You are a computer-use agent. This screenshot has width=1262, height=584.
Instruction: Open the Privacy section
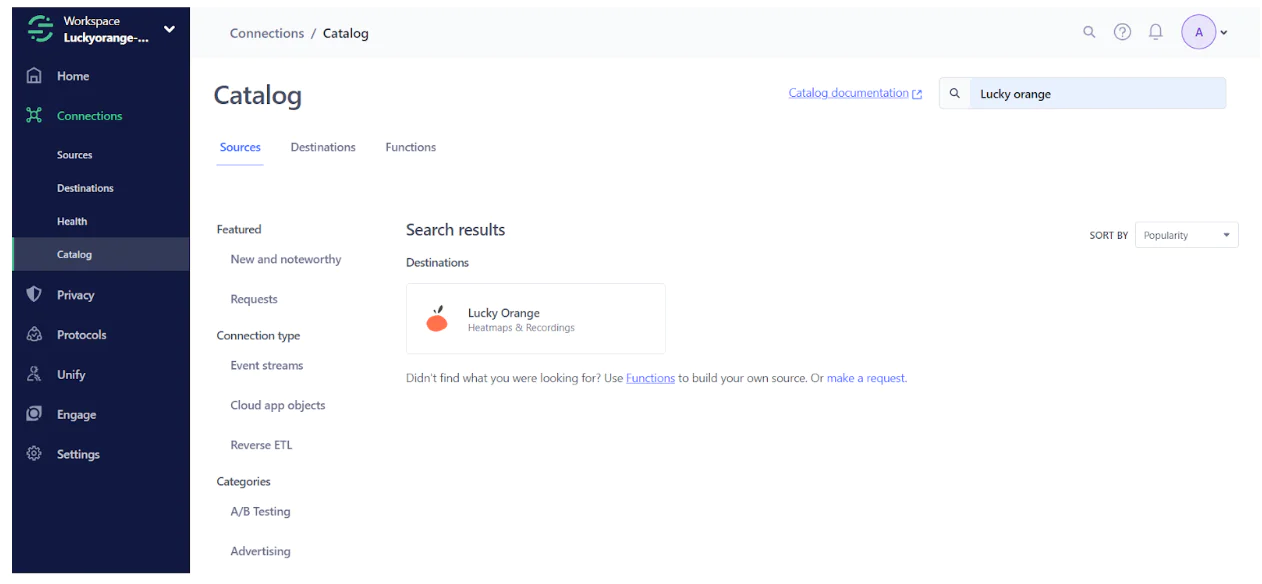click(x=33, y=294)
